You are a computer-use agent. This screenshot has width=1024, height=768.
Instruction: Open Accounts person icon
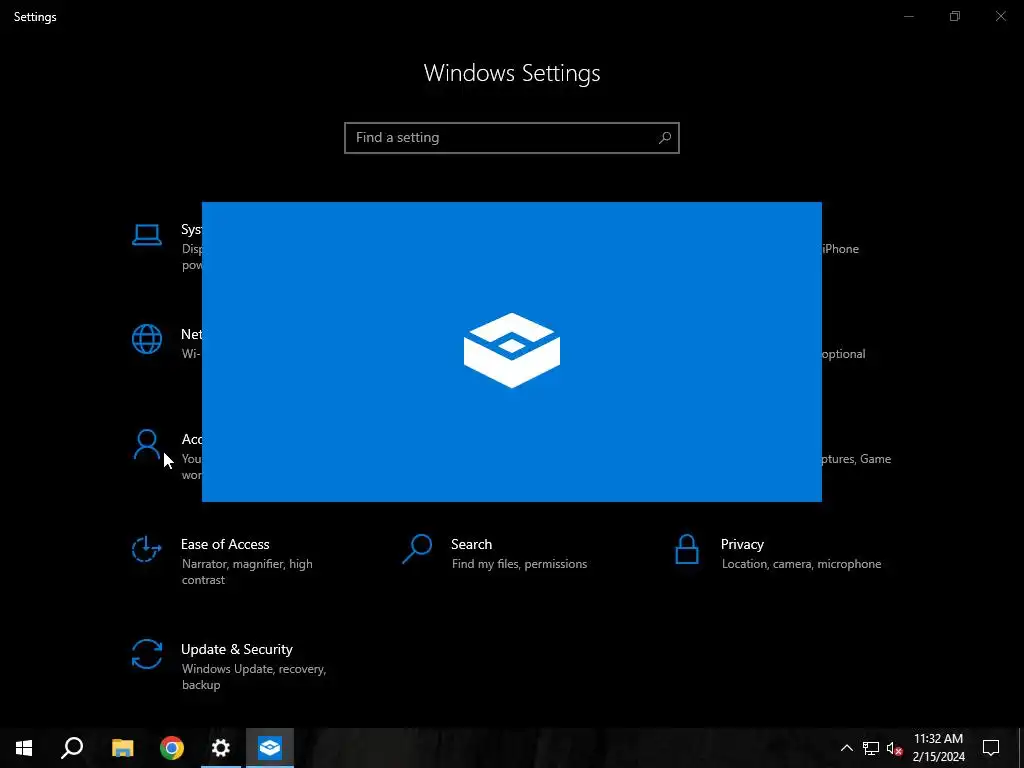pyautogui.click(x=147, y=445)
